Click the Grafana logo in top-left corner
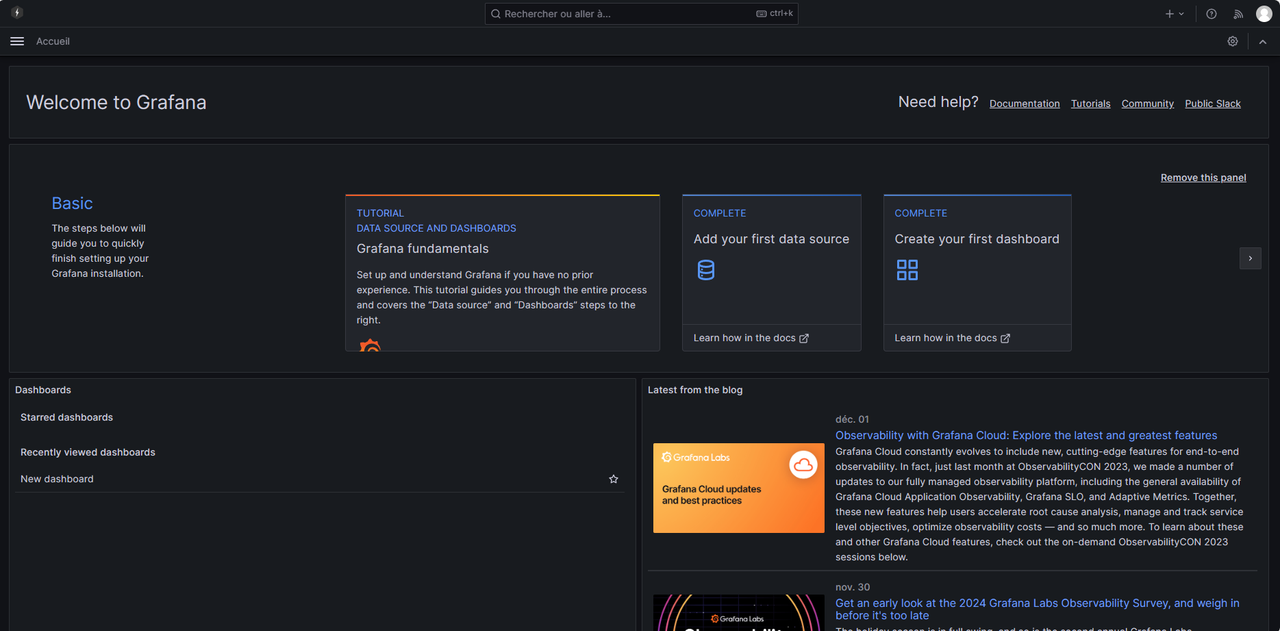Image resolution: width=1280 pixels, height=631 pixels. [17, 13]
